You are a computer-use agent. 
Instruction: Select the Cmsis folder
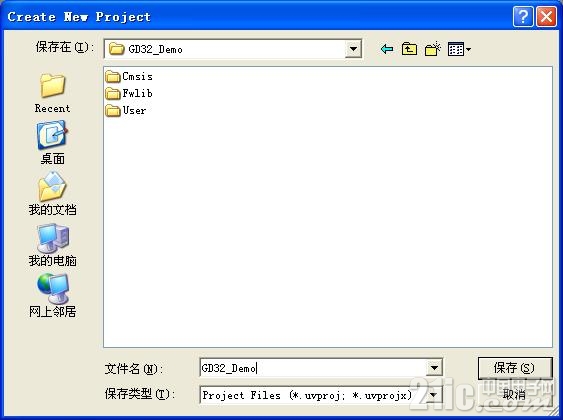[129, 76]
